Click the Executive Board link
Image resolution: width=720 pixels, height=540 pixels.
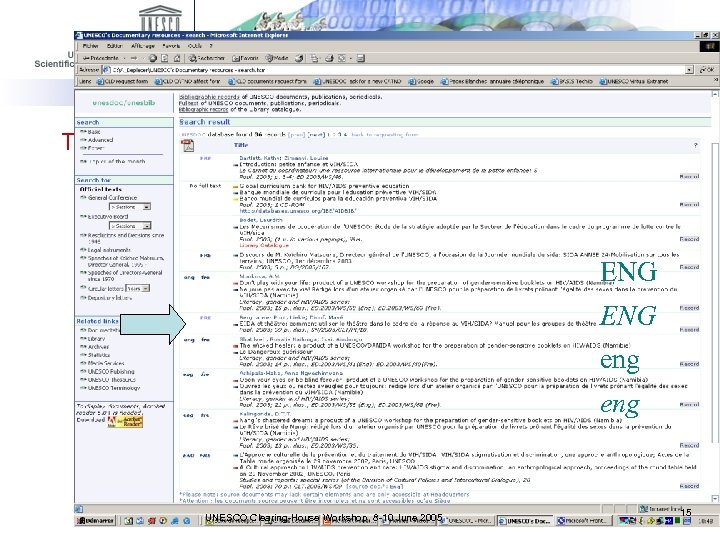pos(108,216)
